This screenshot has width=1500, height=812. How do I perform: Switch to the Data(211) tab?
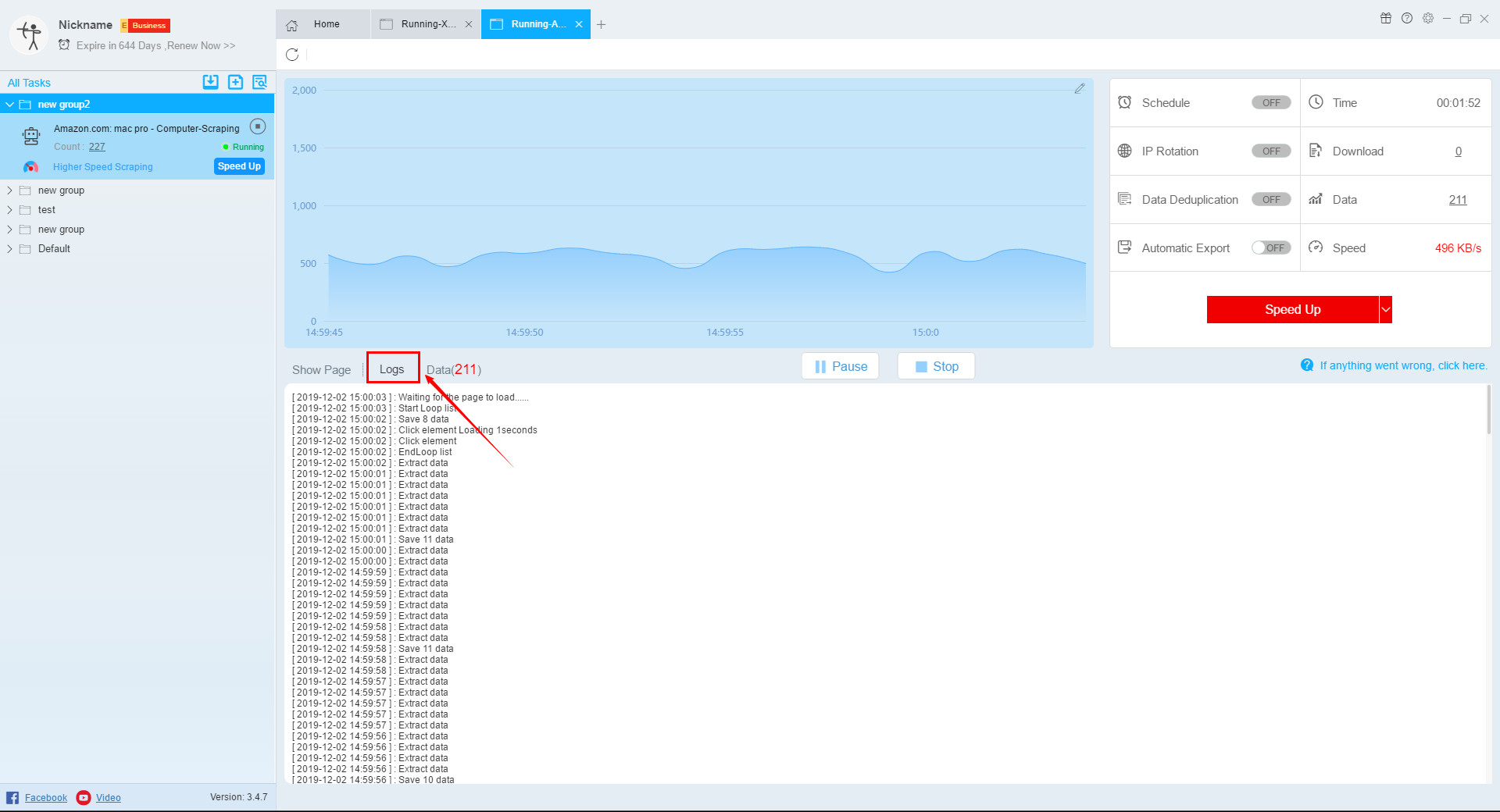(x=454, y=369)
